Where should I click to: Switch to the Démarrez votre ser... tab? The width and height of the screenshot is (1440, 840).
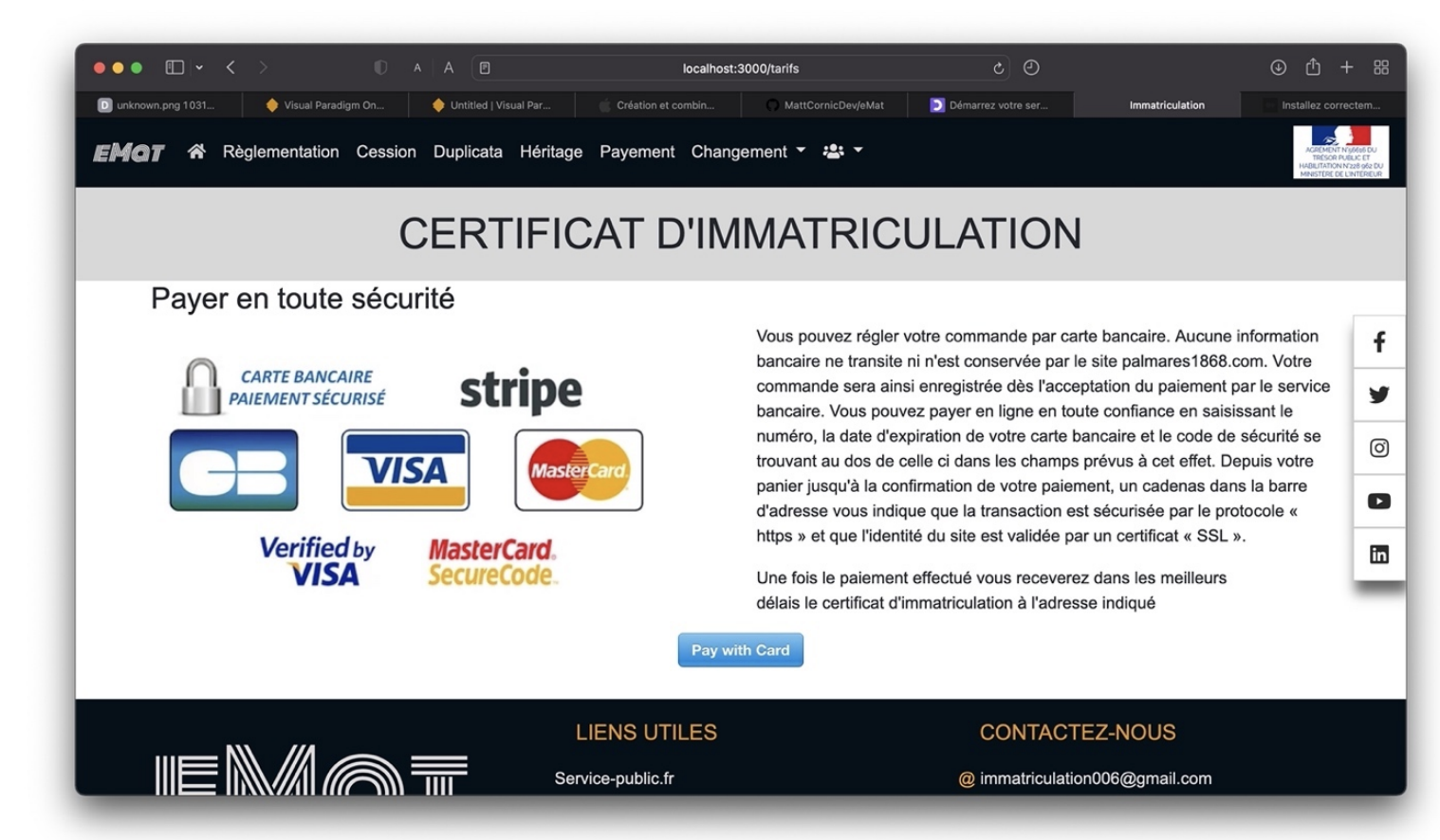pyautogui.click(x=990, y=105)
